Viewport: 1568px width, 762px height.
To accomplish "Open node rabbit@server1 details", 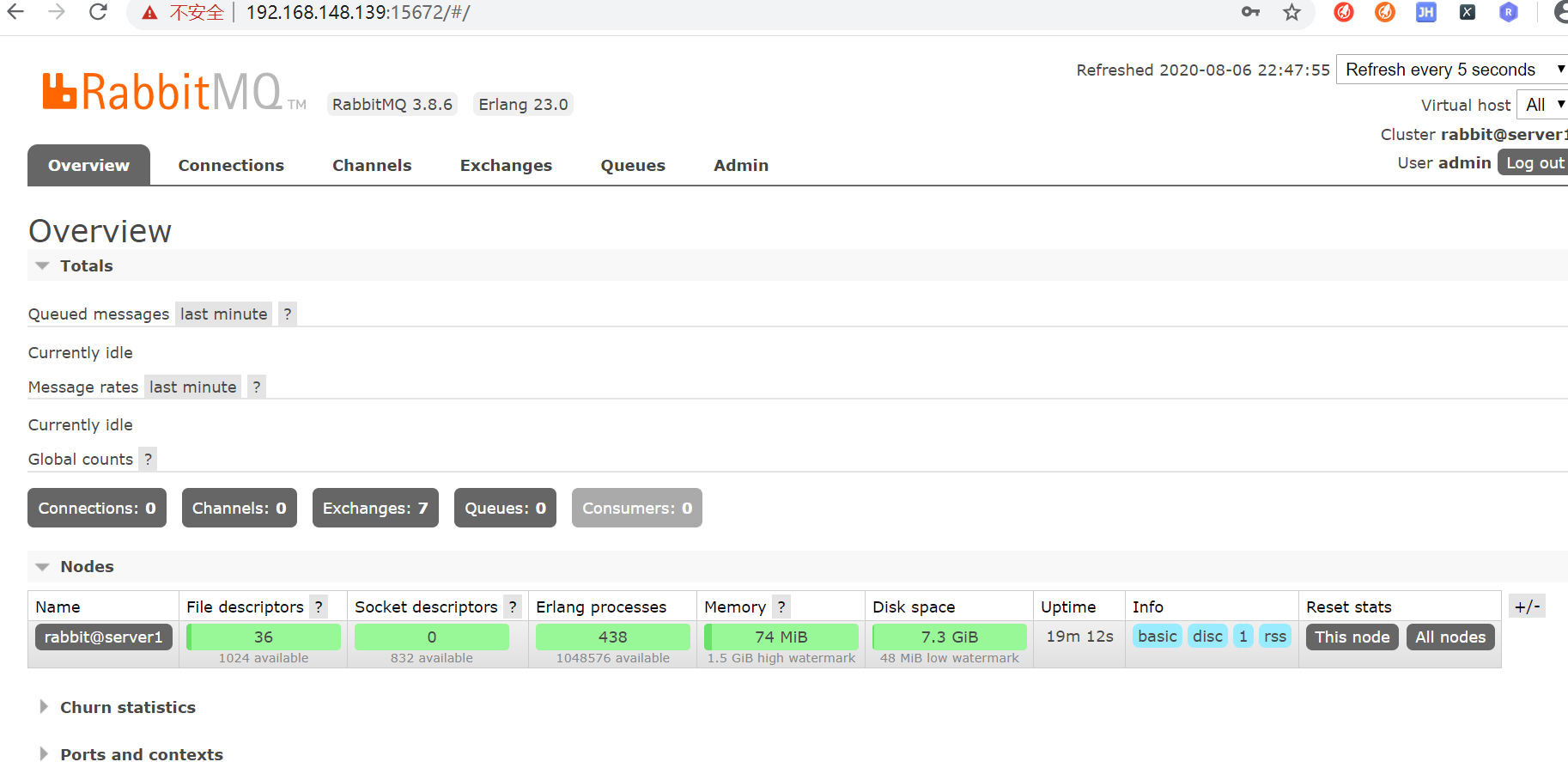I will [x=104, y=637].
